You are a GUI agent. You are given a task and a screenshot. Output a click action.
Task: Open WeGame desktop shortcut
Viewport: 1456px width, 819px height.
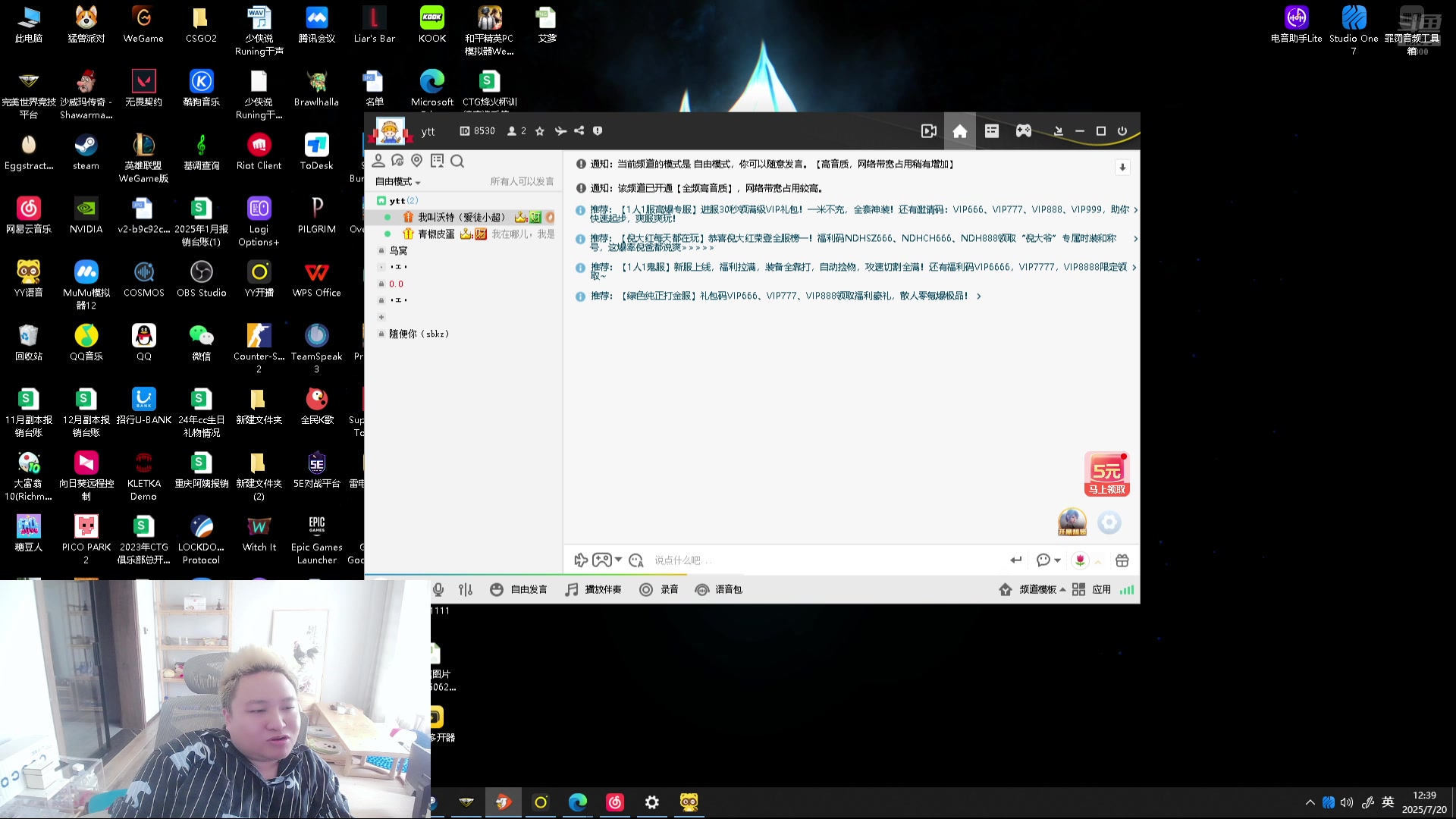pos(143,25)
